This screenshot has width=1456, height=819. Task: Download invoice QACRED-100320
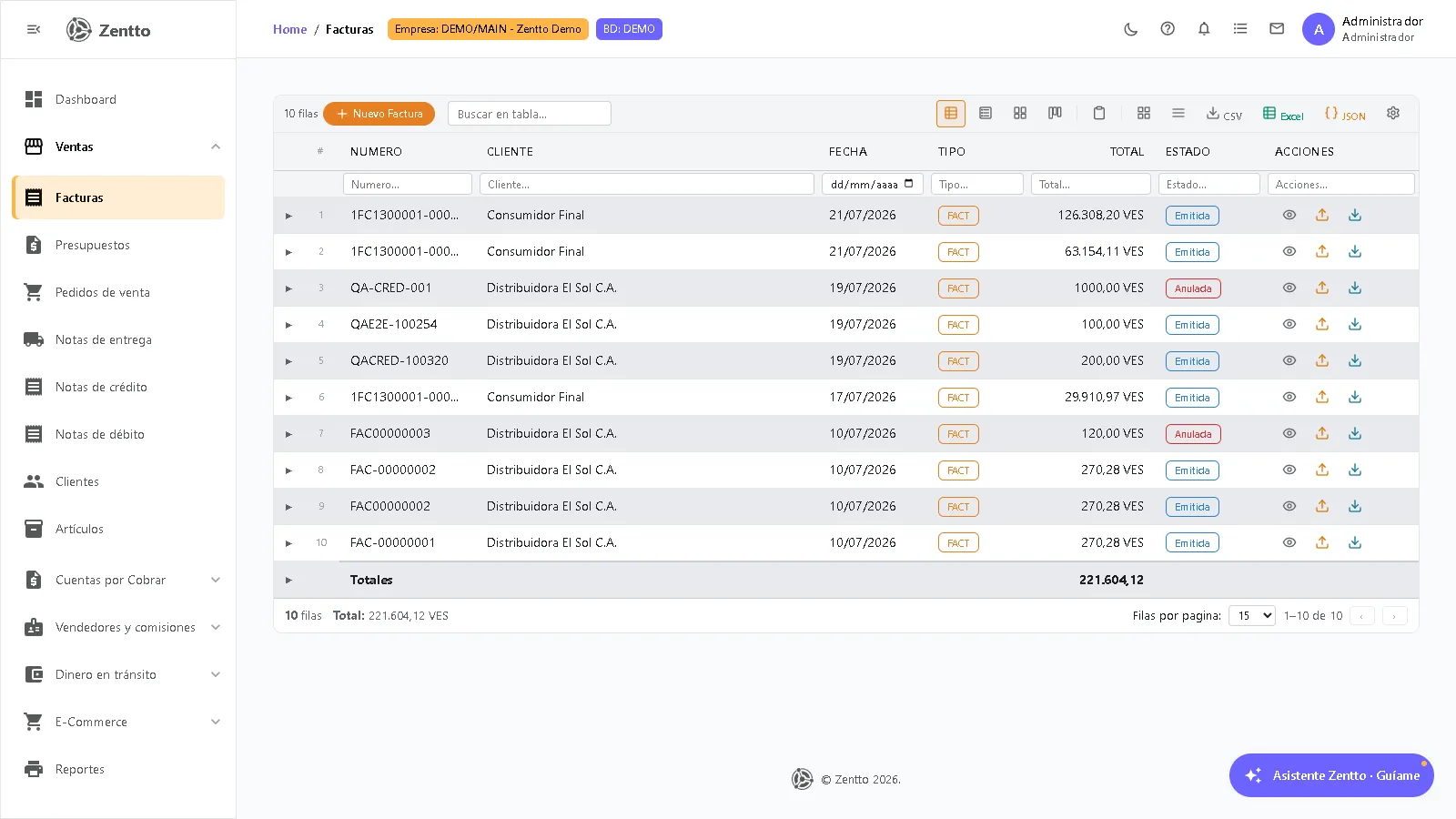1355,360
